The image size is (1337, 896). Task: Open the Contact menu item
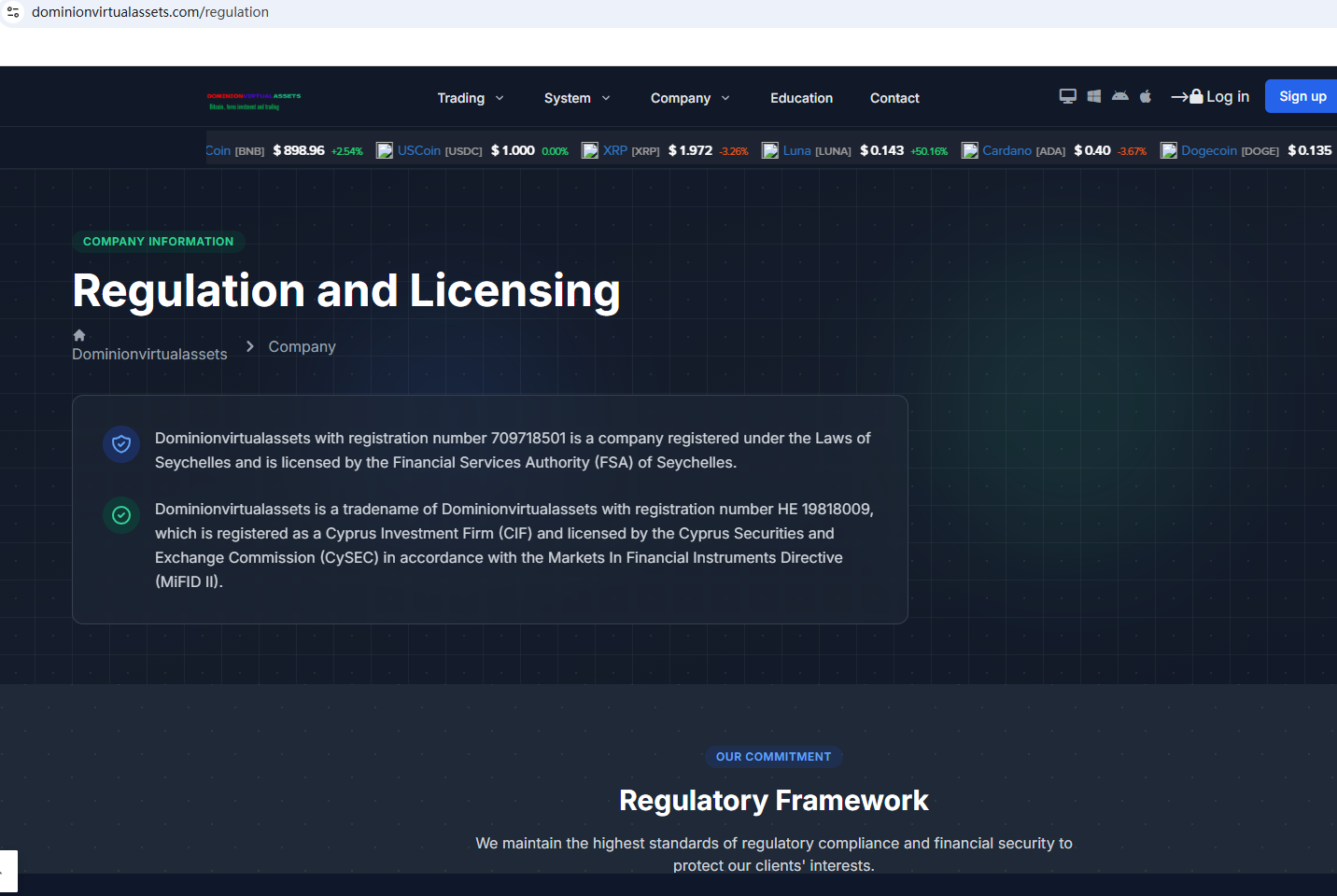tap(894, 98)
